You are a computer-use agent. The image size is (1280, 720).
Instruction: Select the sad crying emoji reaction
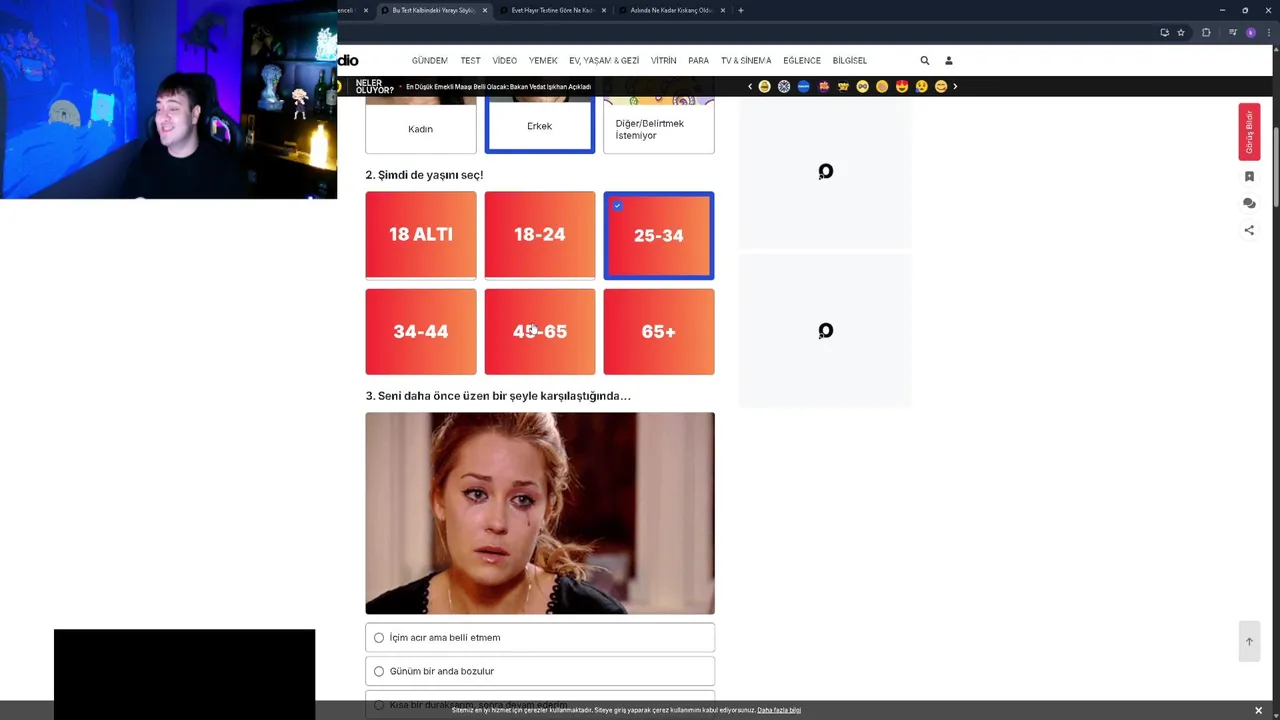(x=921, y=86)
